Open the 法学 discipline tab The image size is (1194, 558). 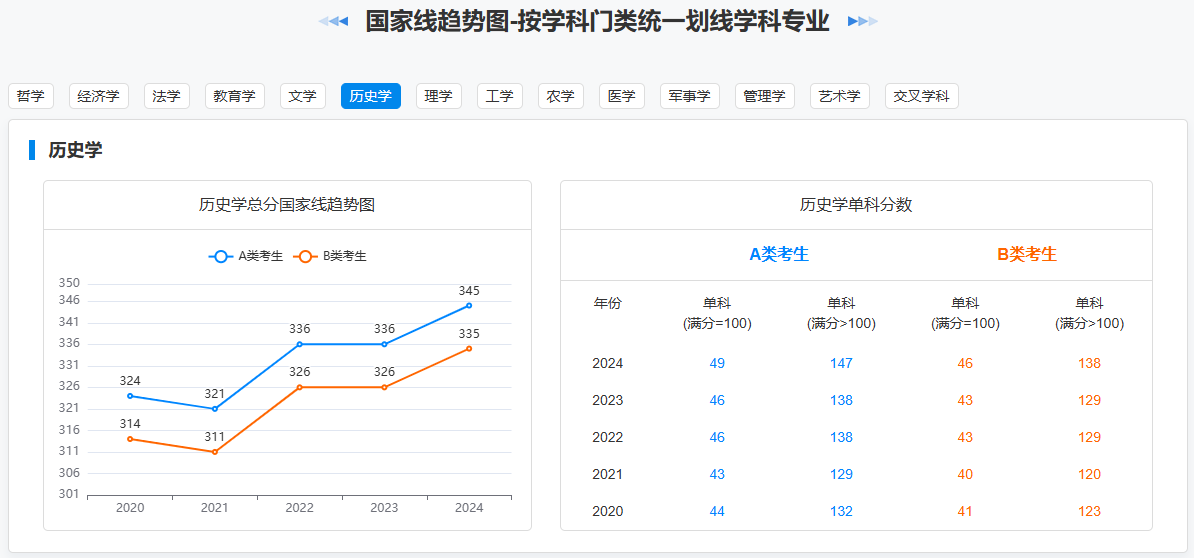(x=167, y=96)
